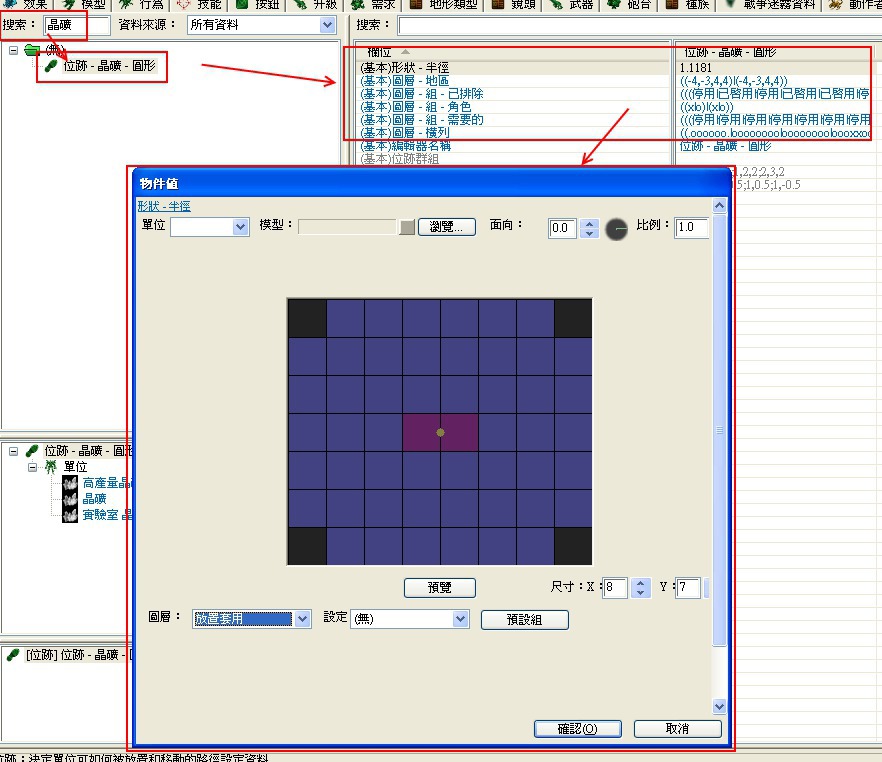Select the (基本)編輯器名稱 row
Viewport: 882px width, 762px height.
(x=513, y=146)
